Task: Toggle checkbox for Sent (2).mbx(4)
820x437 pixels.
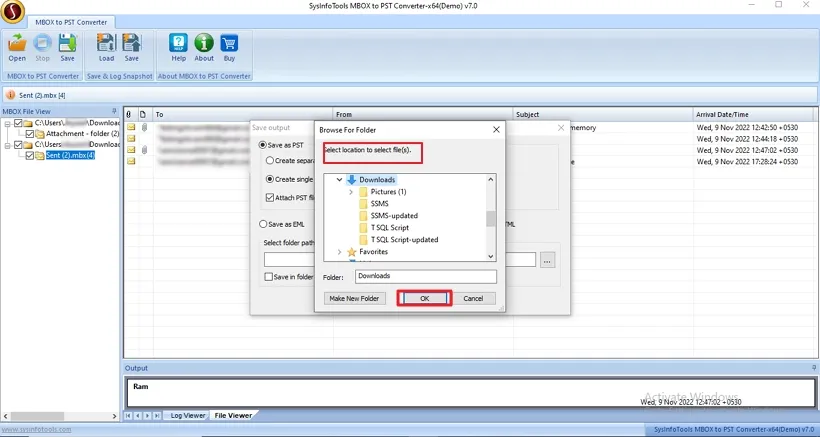Action: (29, 155)
